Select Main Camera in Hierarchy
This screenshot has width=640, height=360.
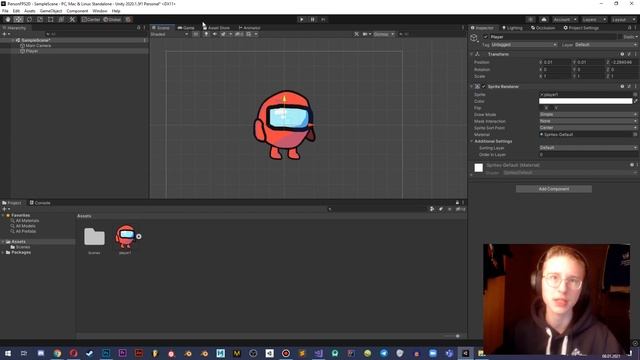pos(35,46)
